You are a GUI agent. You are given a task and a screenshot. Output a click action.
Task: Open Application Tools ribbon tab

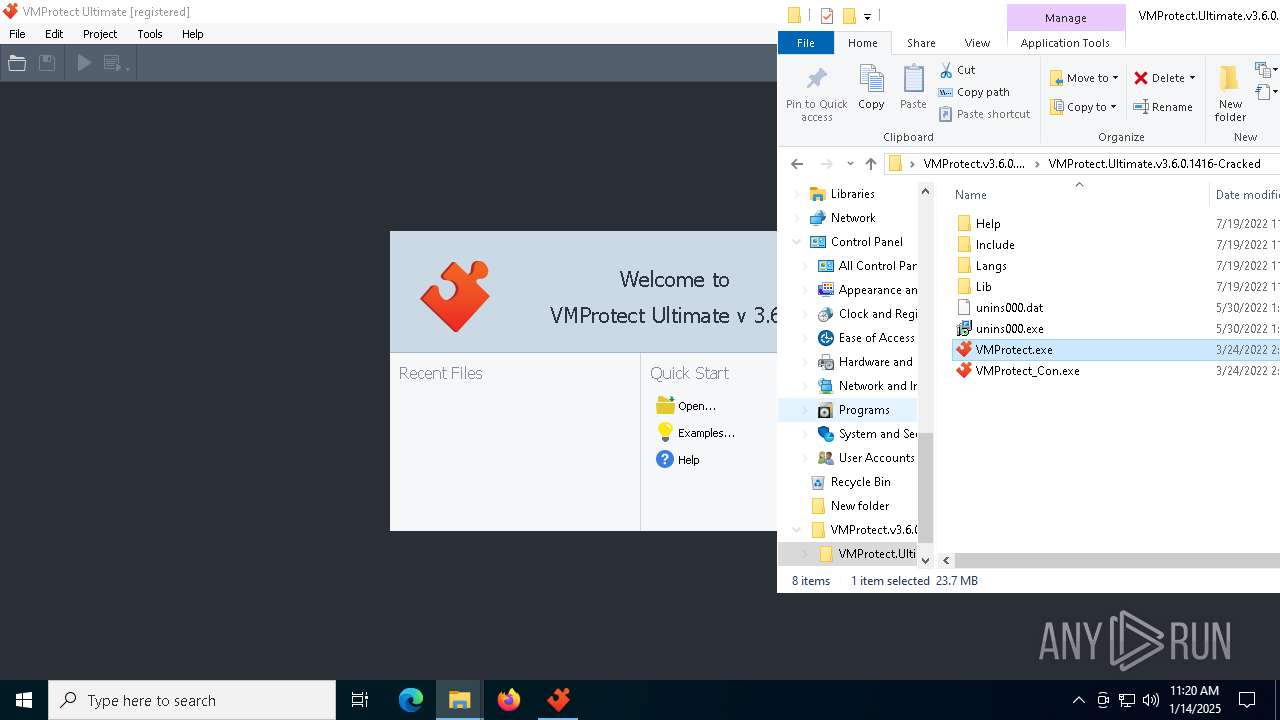[x=1065, y=43]
